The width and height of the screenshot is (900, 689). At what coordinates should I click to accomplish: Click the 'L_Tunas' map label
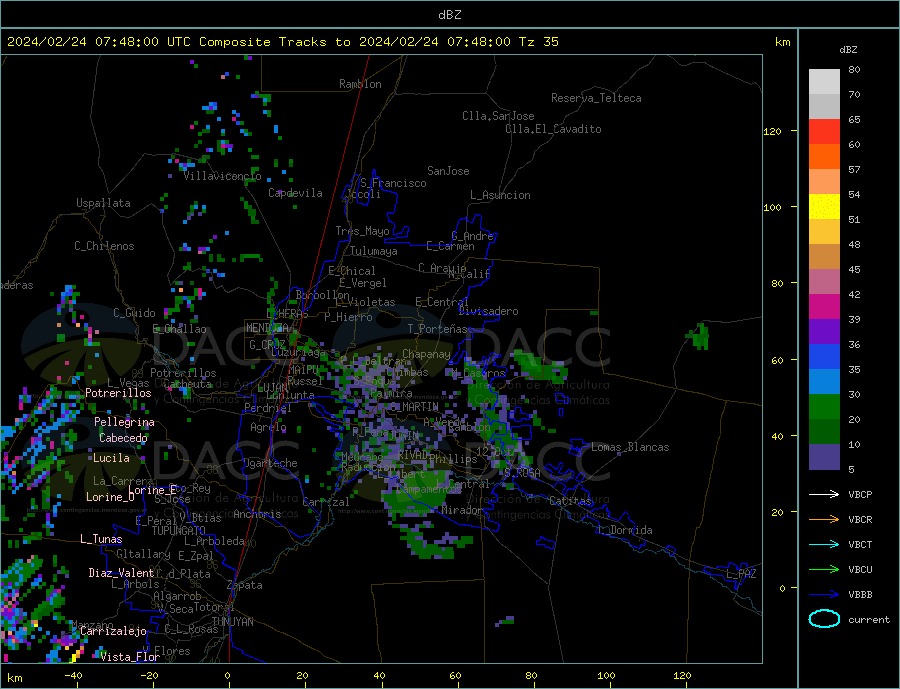(101, 539)
